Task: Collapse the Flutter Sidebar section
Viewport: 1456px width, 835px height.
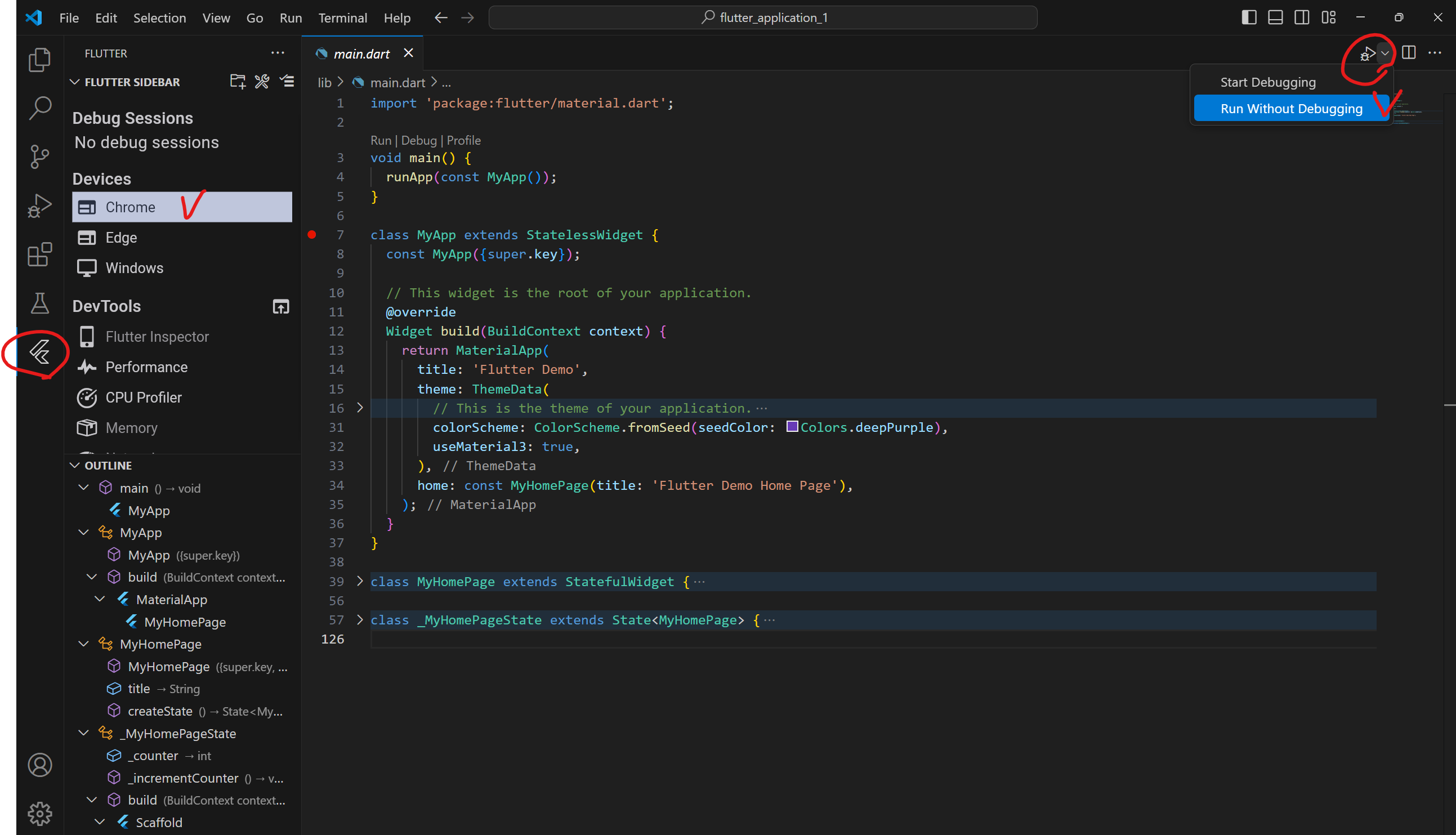Action: click(x=74, y=82)
